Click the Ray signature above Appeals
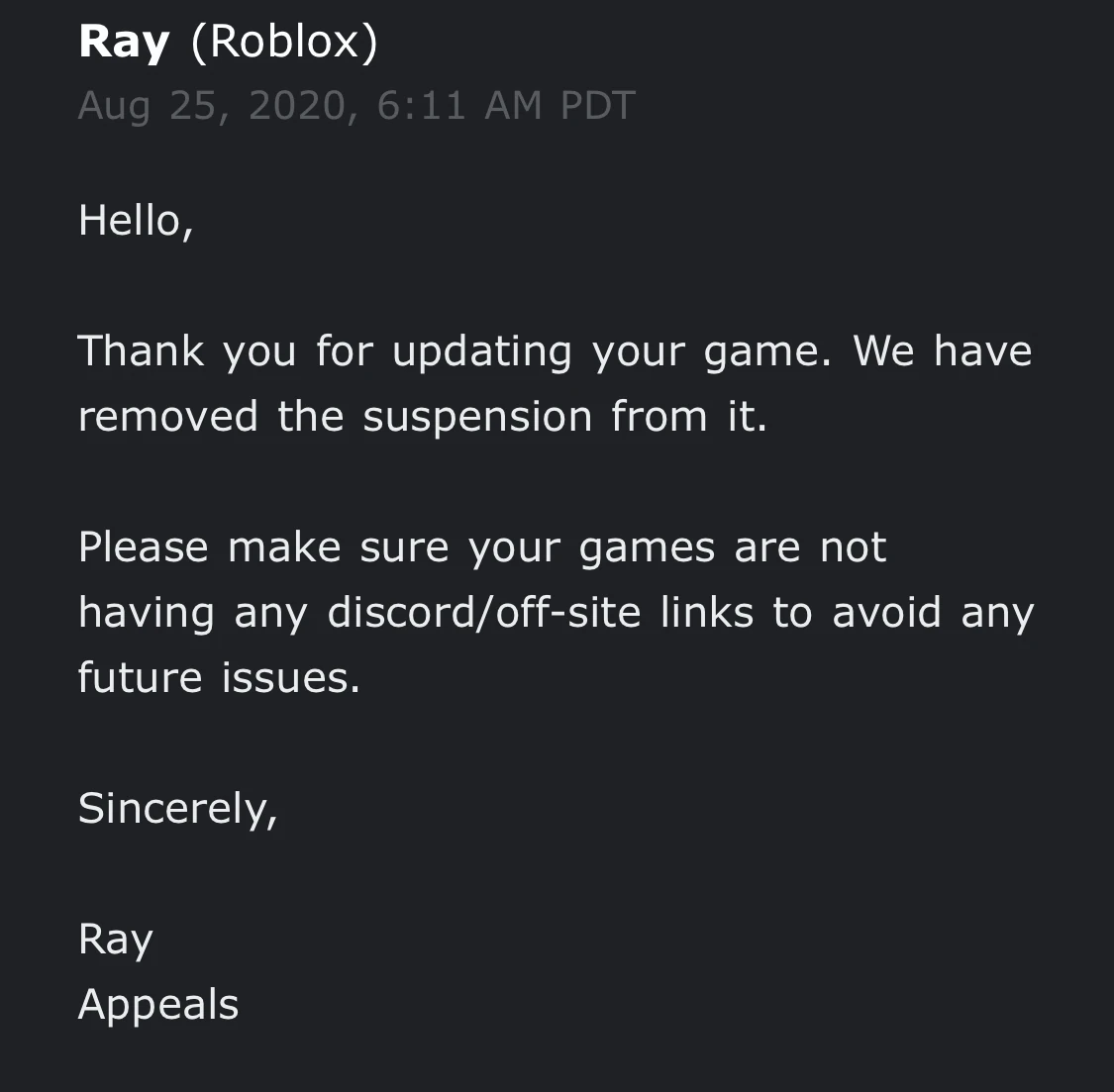1114x1092 pixels. pyautogui.click(x=115, y=940)
